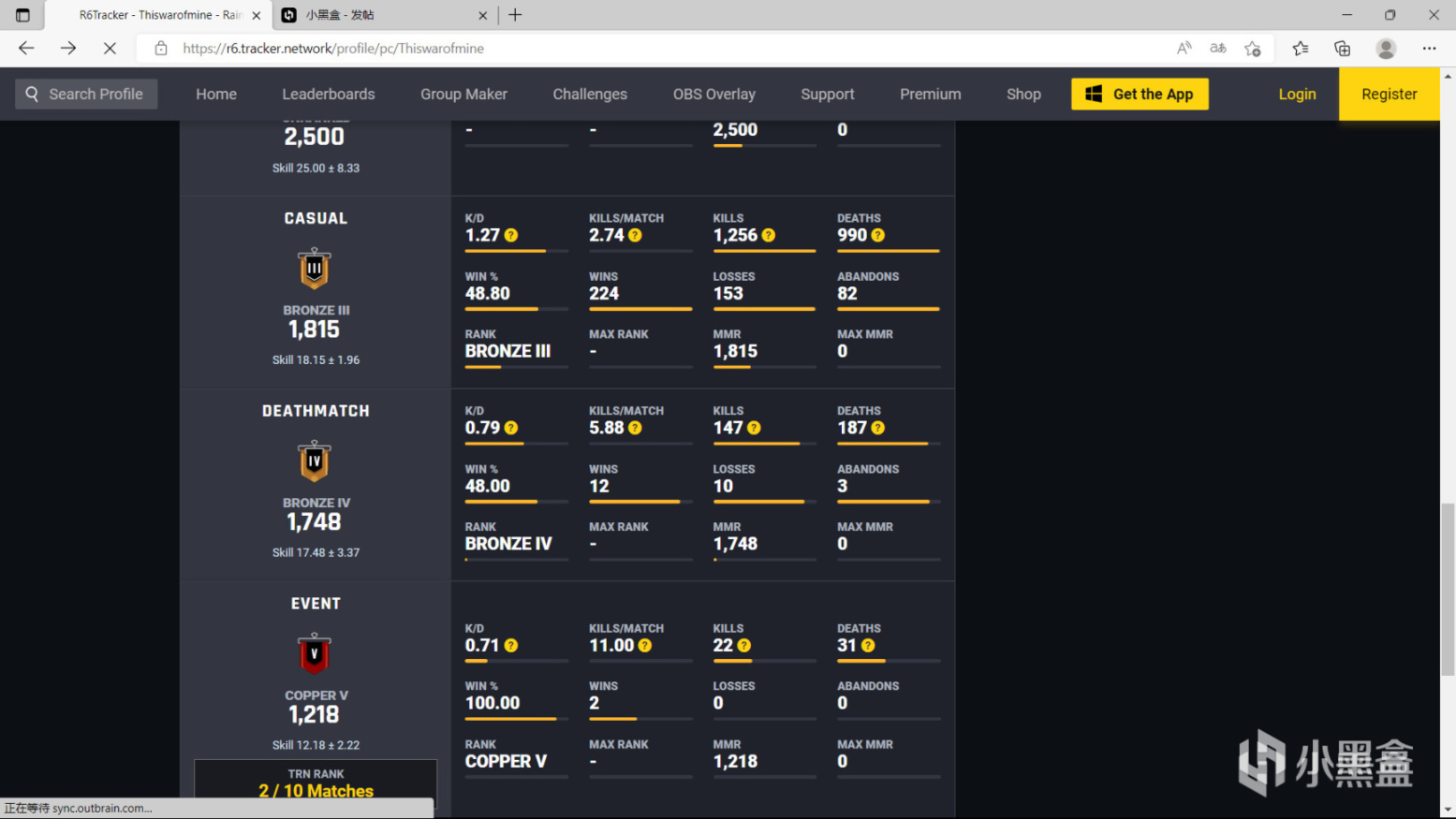
Task: Click the help icon next to Deathmatch Kills 147
Action: [x=754, y=428]
